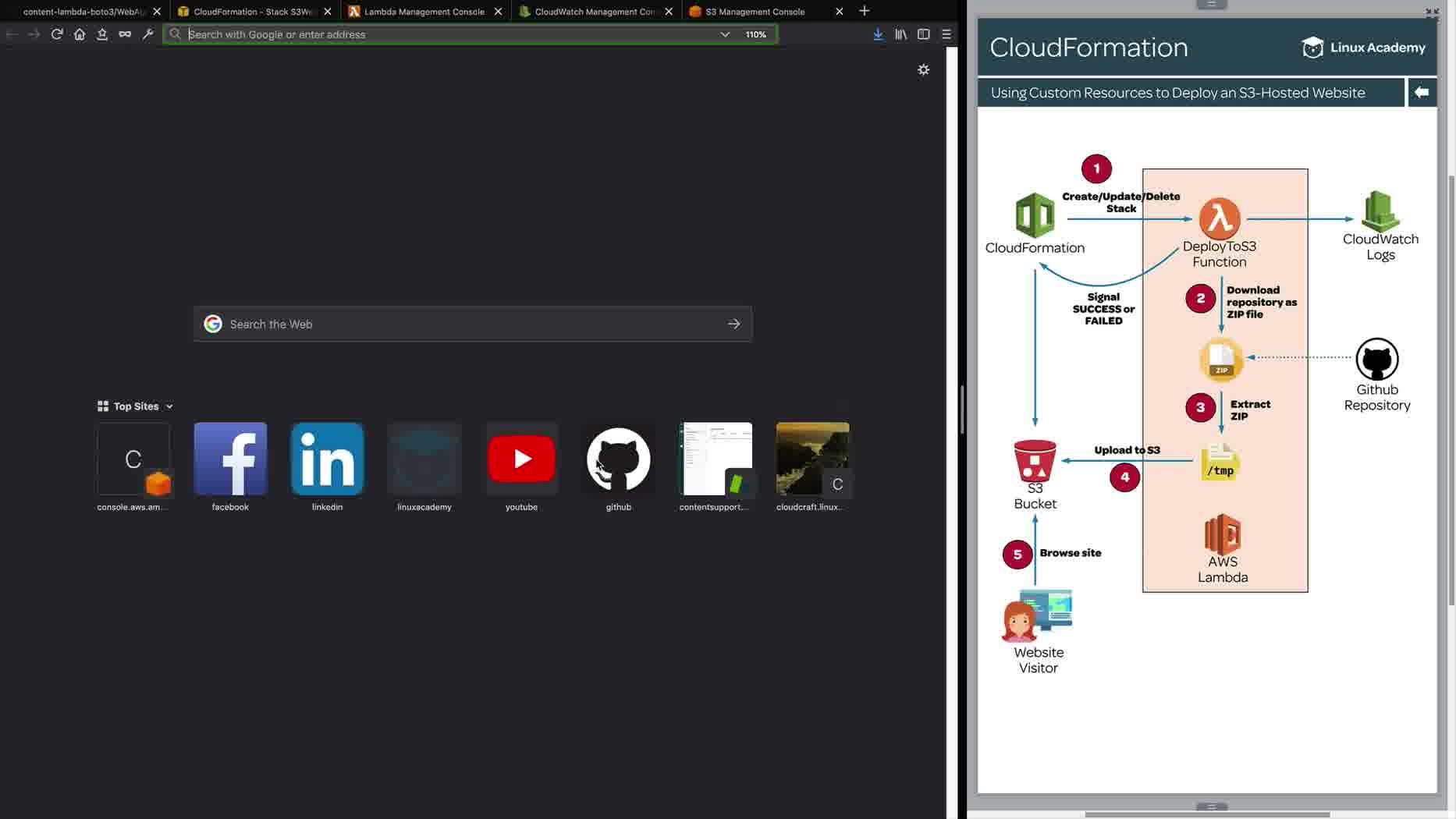Image resolution: width=1456 pixels, height=819 pixels.
Task: Submit the web search arrow
Action: 733,324
